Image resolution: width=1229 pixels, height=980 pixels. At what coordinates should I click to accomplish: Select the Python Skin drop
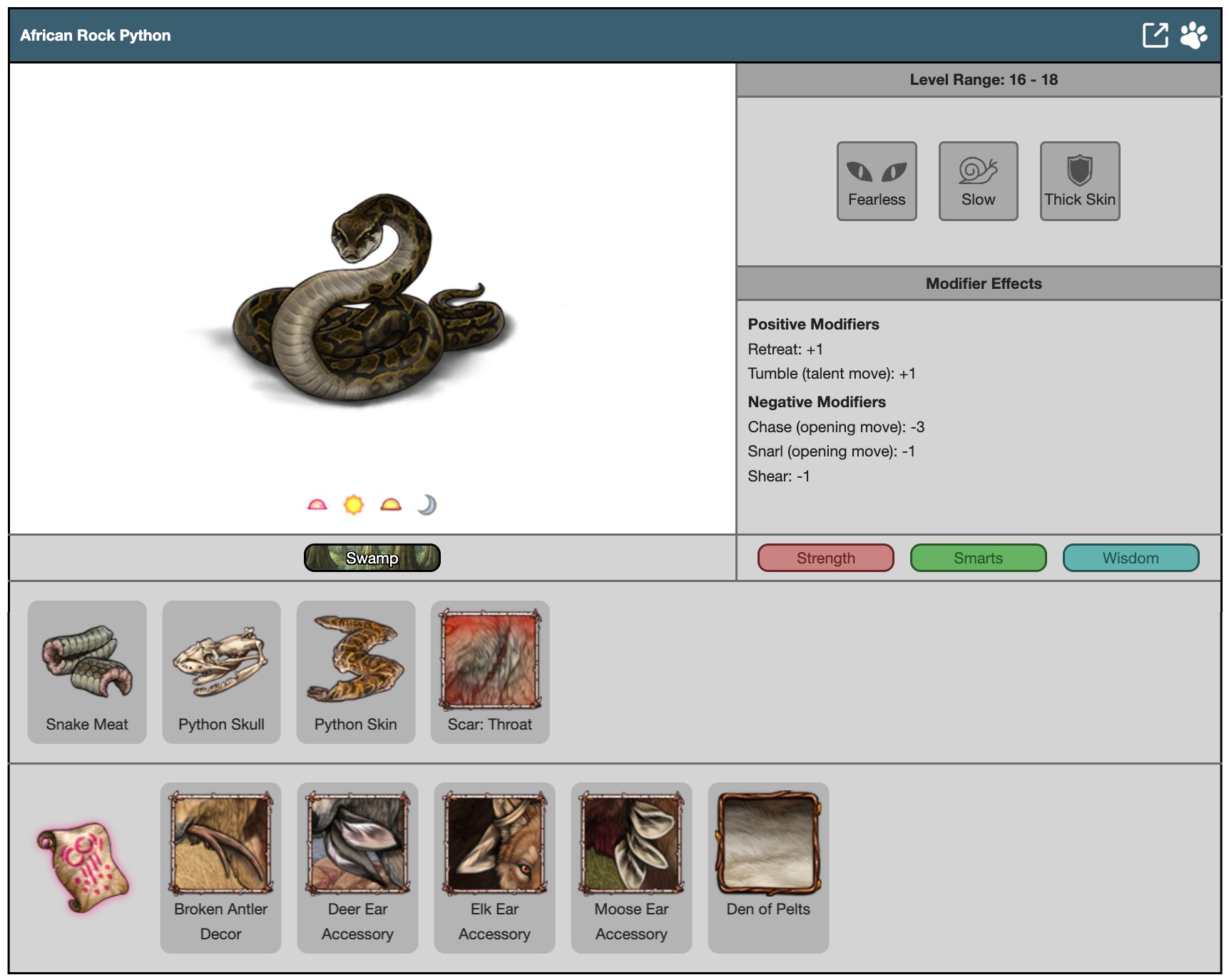point(355,672)
